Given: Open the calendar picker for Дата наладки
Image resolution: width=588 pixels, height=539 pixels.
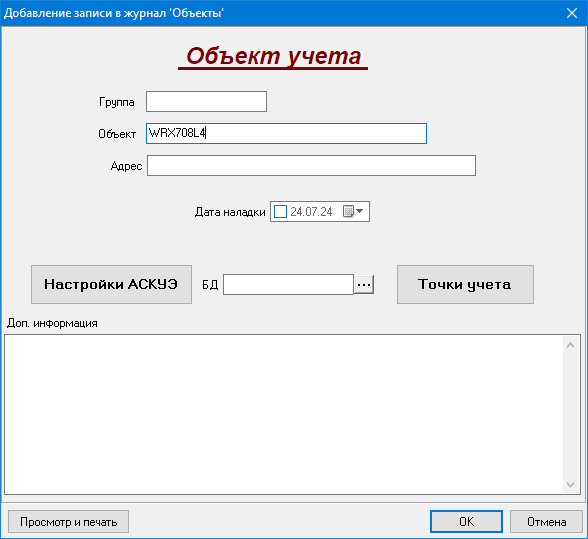Looking at the screenshot, I should pos(348,212).
